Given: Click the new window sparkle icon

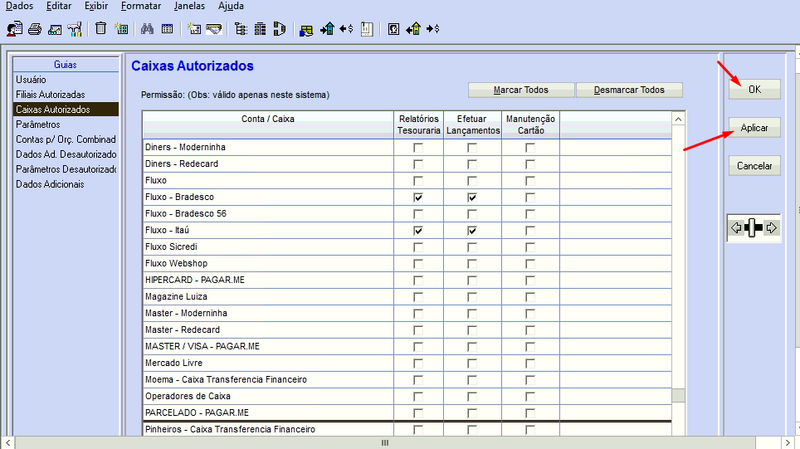Looking at the screenshot, I should click(x=194, y=29).
